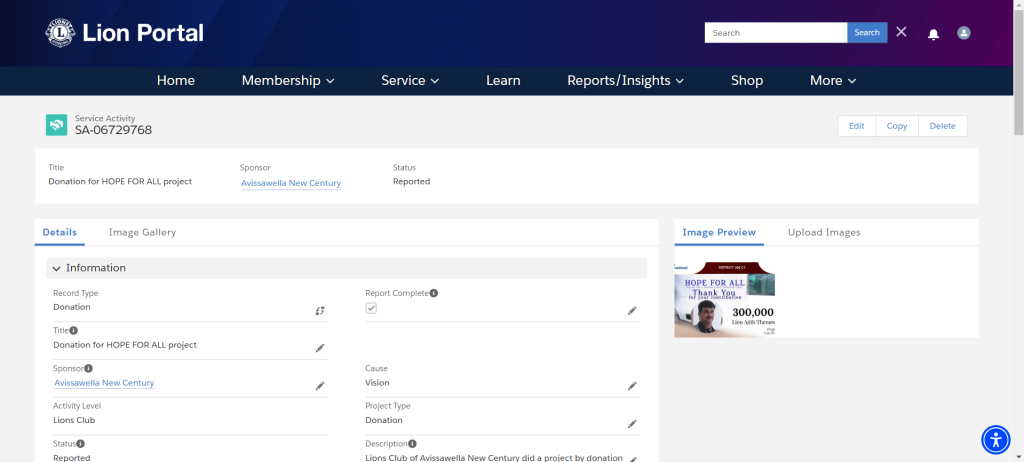Show info tooltip beside Title label
Image resolution: width=1024 pixels, height=462 pixels.
pyautogui.click(x=74, y=331)
